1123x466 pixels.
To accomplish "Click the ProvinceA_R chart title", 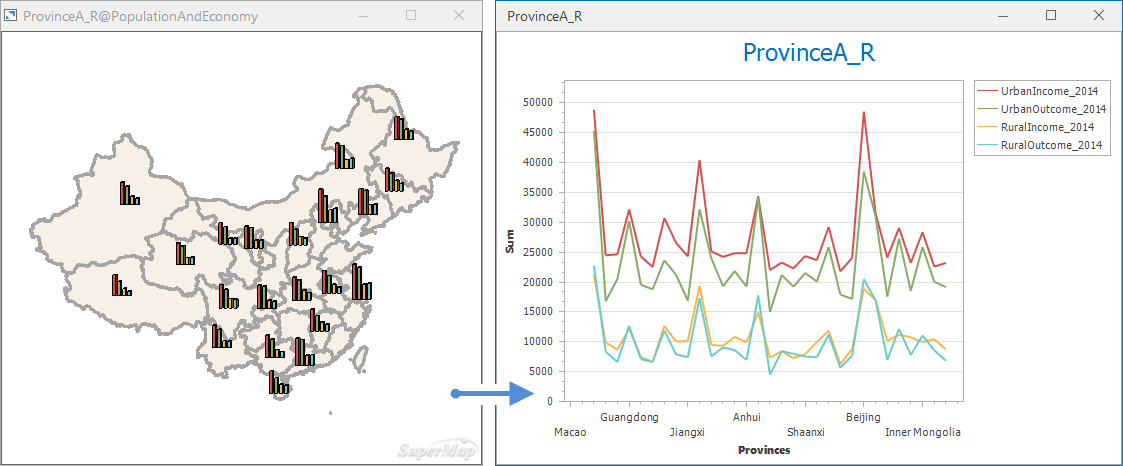I will pyautogui.click(x=809, y=53).
